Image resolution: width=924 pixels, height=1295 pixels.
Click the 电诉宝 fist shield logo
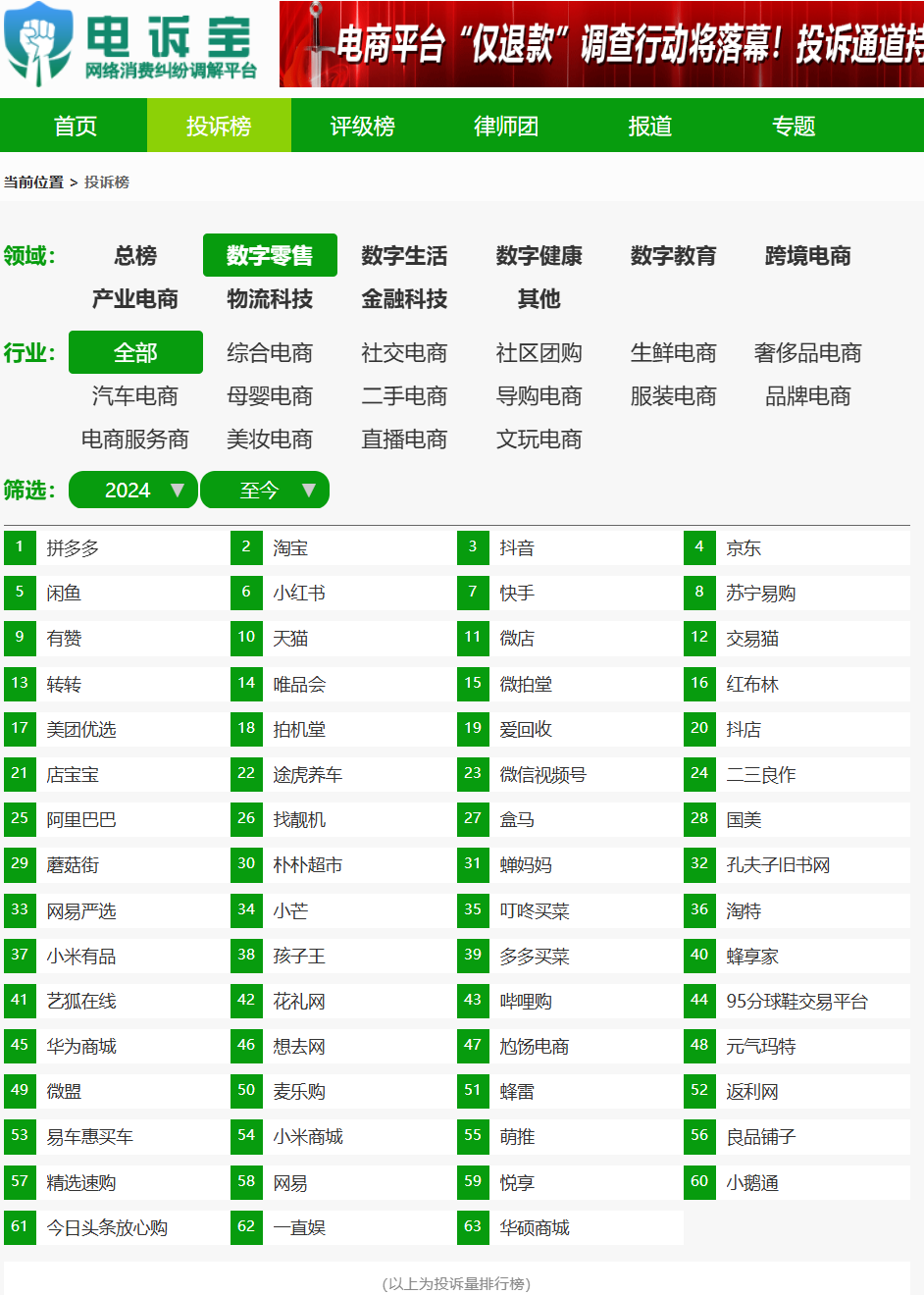click(38, 45)
